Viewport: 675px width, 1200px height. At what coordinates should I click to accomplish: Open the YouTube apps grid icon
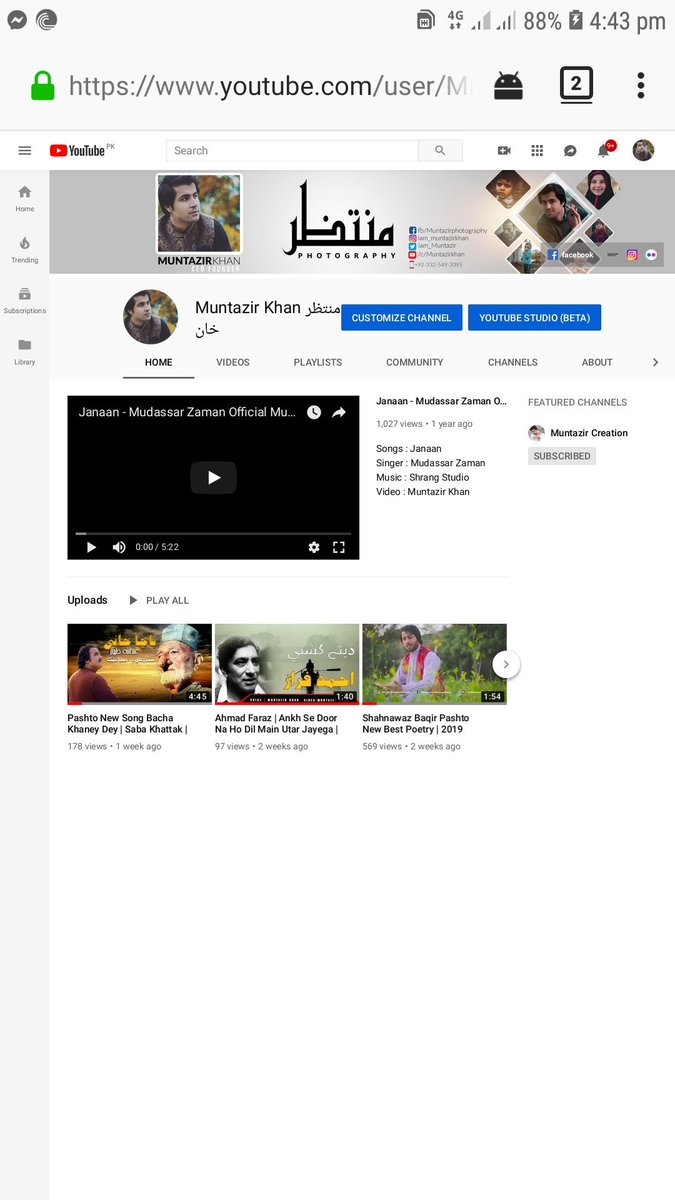point(537,150)
